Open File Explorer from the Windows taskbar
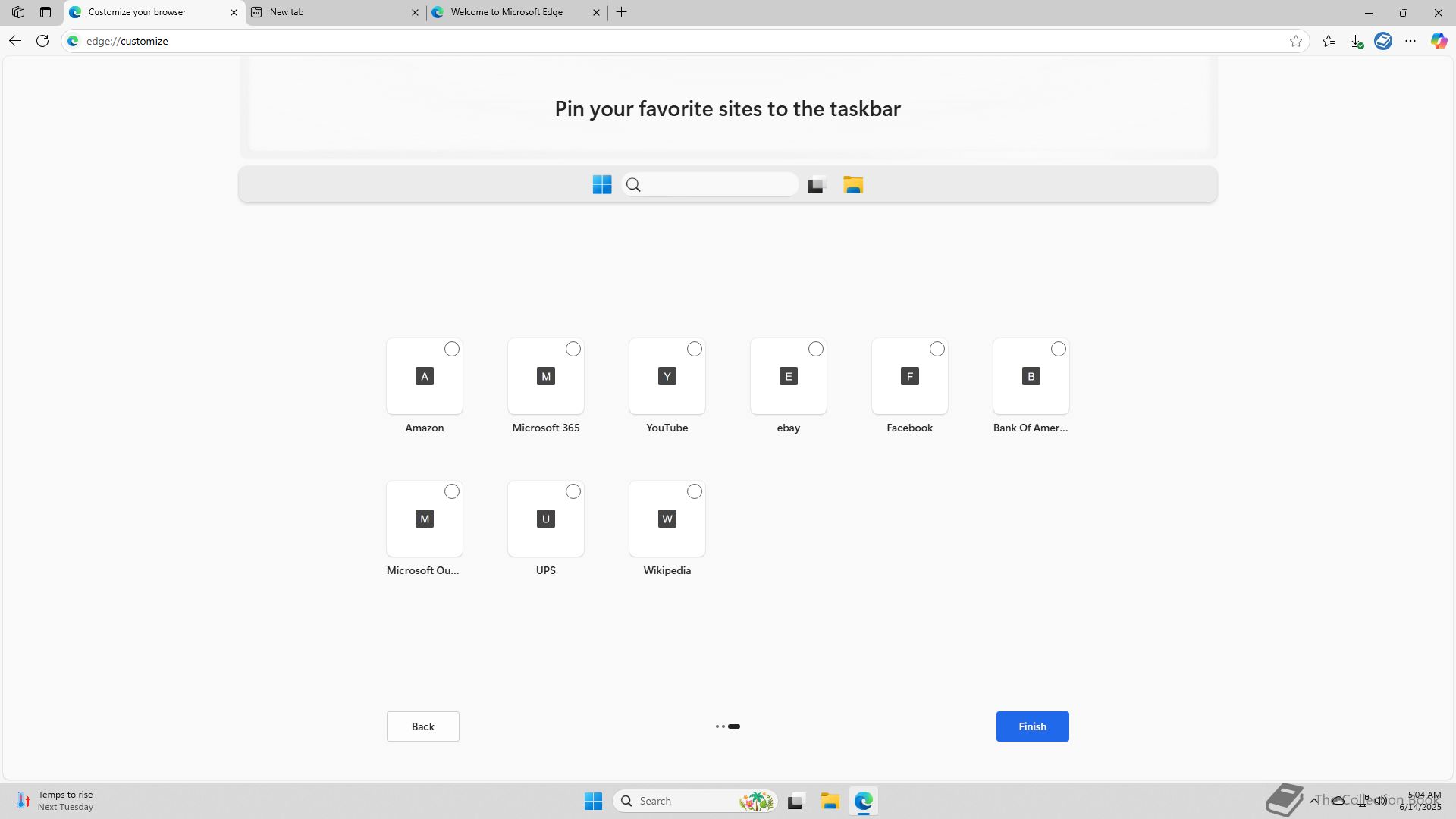 (x=830, y=801)
